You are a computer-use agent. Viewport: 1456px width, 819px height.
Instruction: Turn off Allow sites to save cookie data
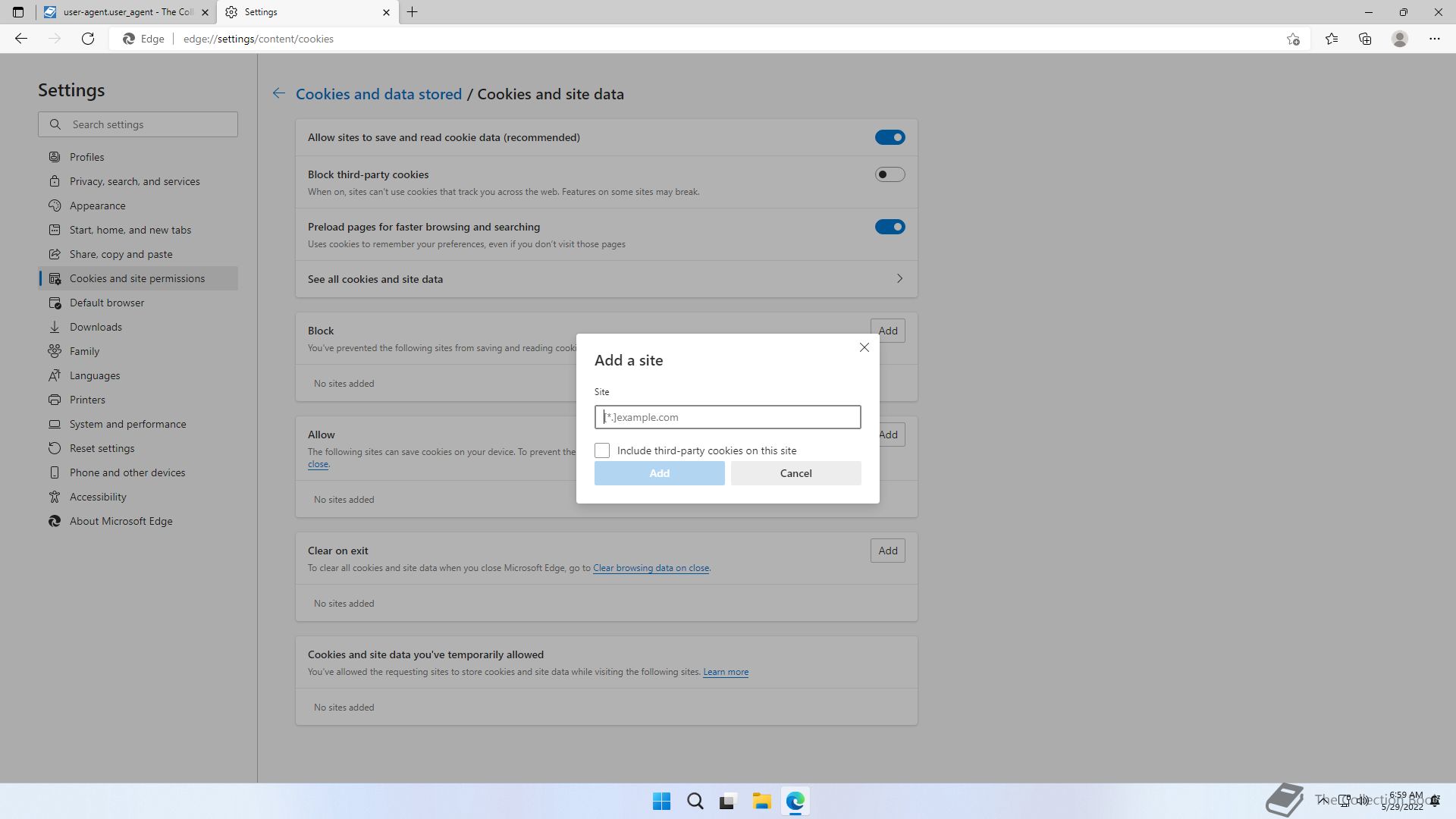[x=890, y=137]
